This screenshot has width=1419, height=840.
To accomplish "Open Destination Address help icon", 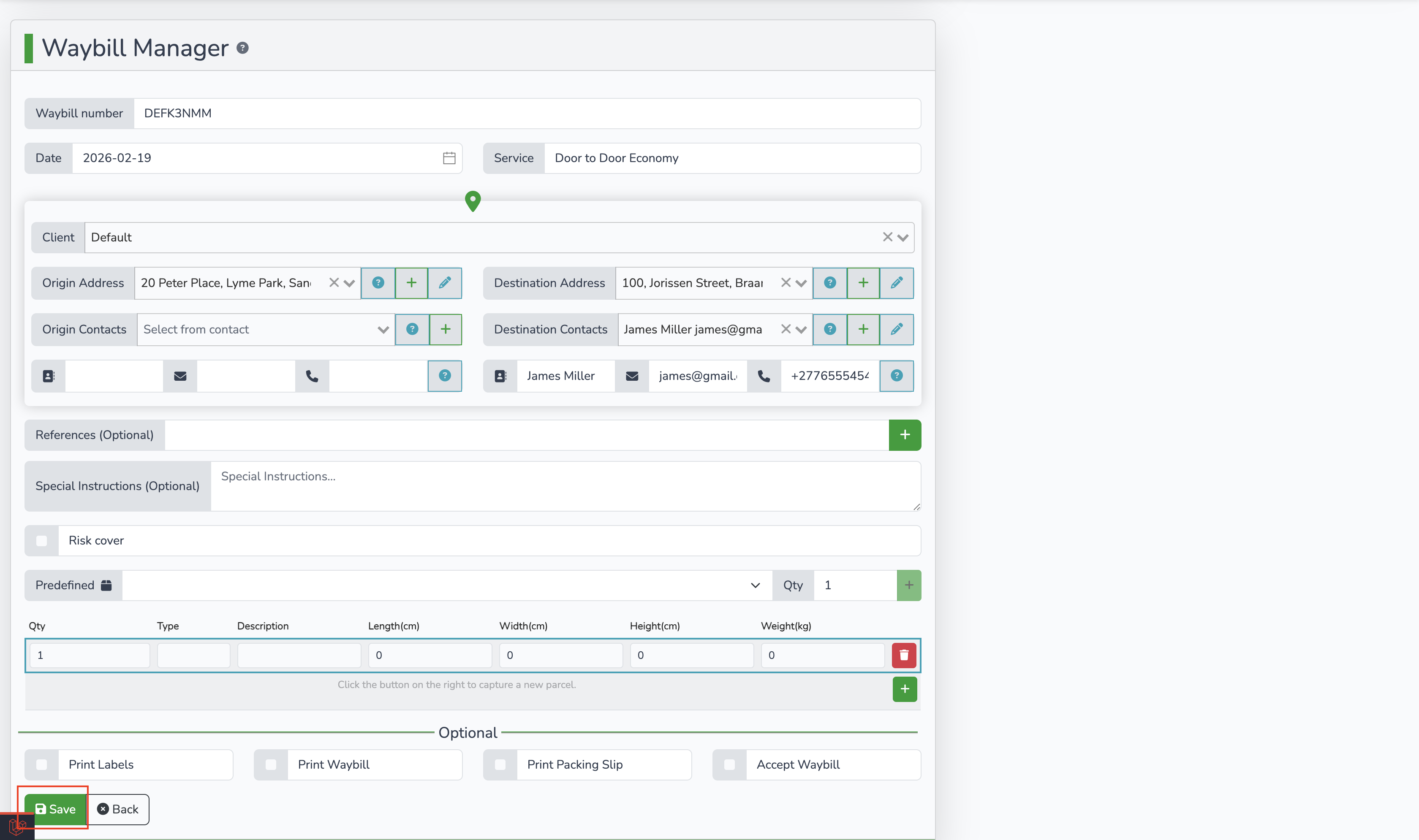I will 830,282.
